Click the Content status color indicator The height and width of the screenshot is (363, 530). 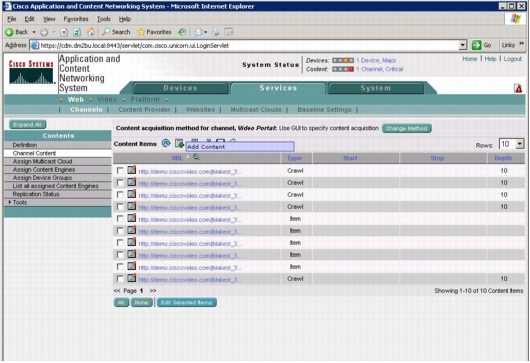coord(343,69)
